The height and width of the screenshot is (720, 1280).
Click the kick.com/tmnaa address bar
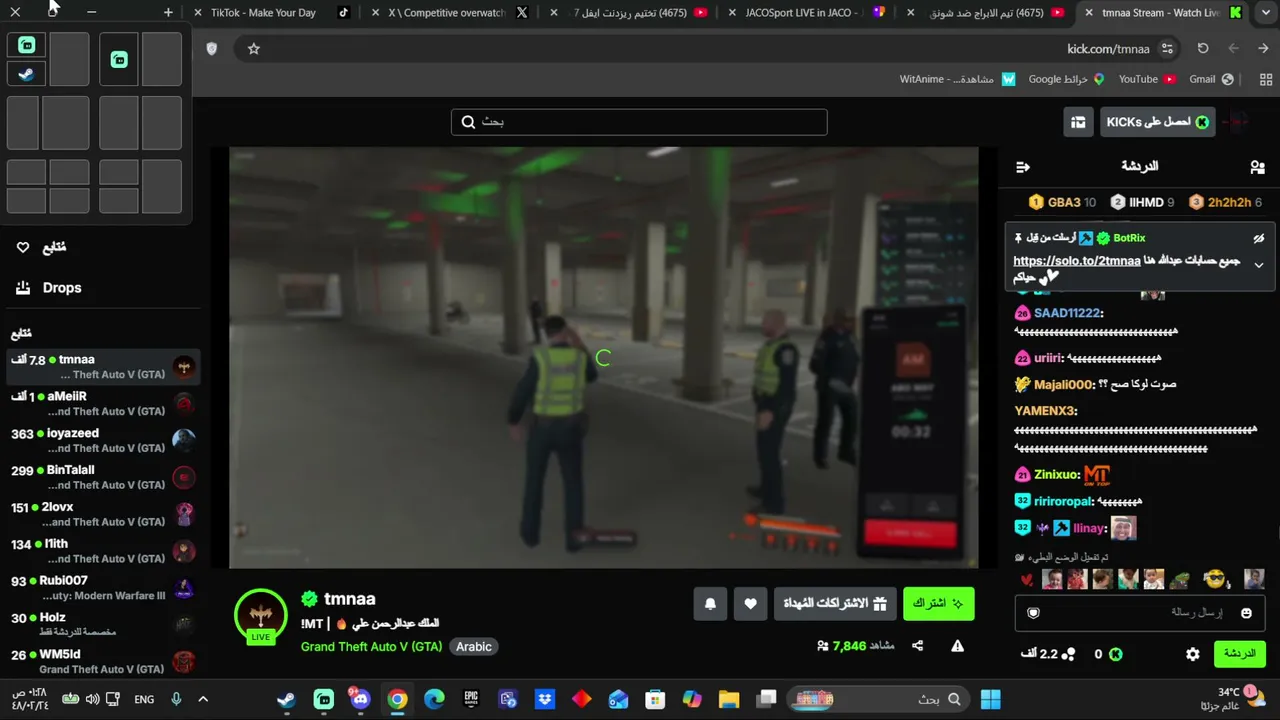[700, 48]
